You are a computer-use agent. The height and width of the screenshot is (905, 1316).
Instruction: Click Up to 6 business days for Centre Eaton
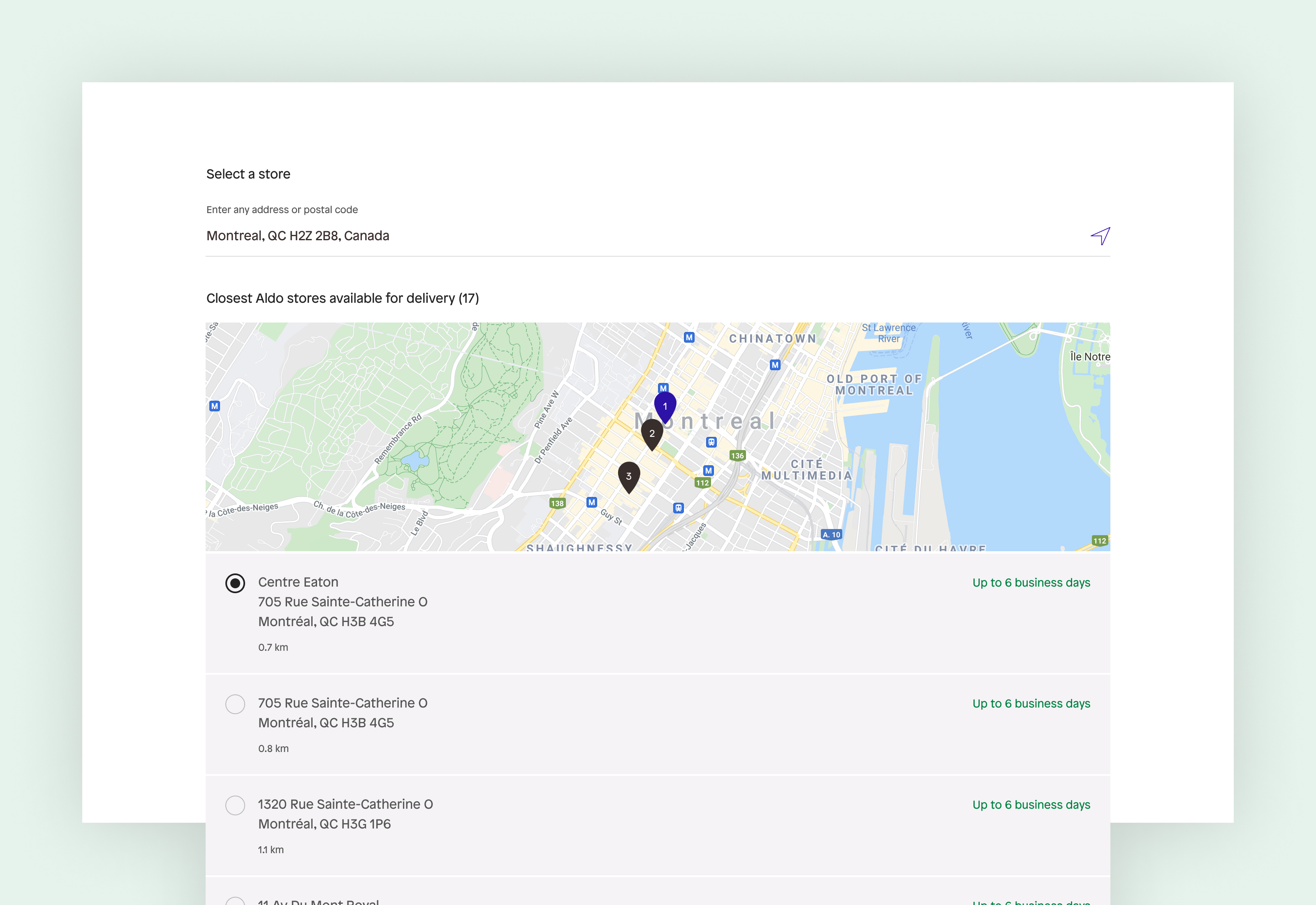[1031, 582]
